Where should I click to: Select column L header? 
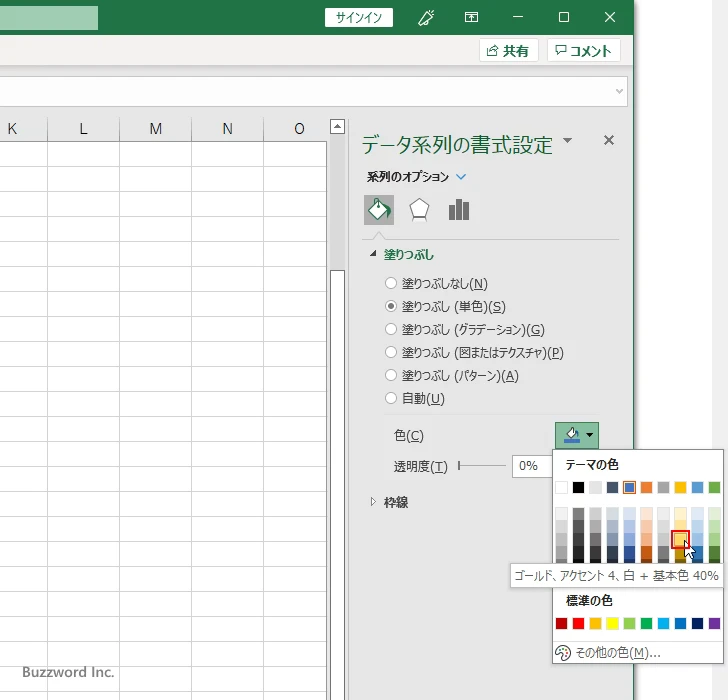tap(84, 129)
